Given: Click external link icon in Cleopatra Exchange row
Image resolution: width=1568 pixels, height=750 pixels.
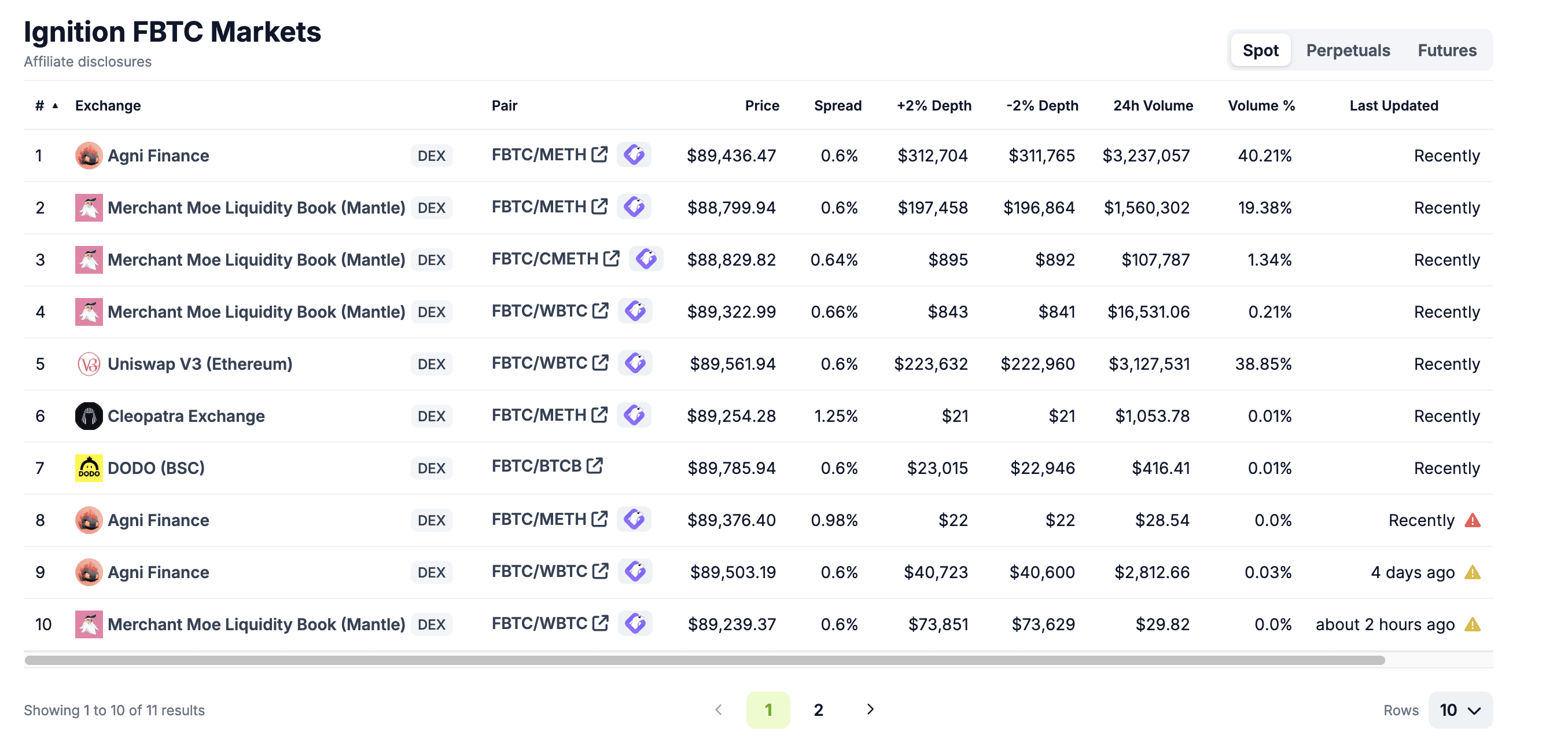Looking at the screenshot, I should pyautogui.click(x=599, y=415).
